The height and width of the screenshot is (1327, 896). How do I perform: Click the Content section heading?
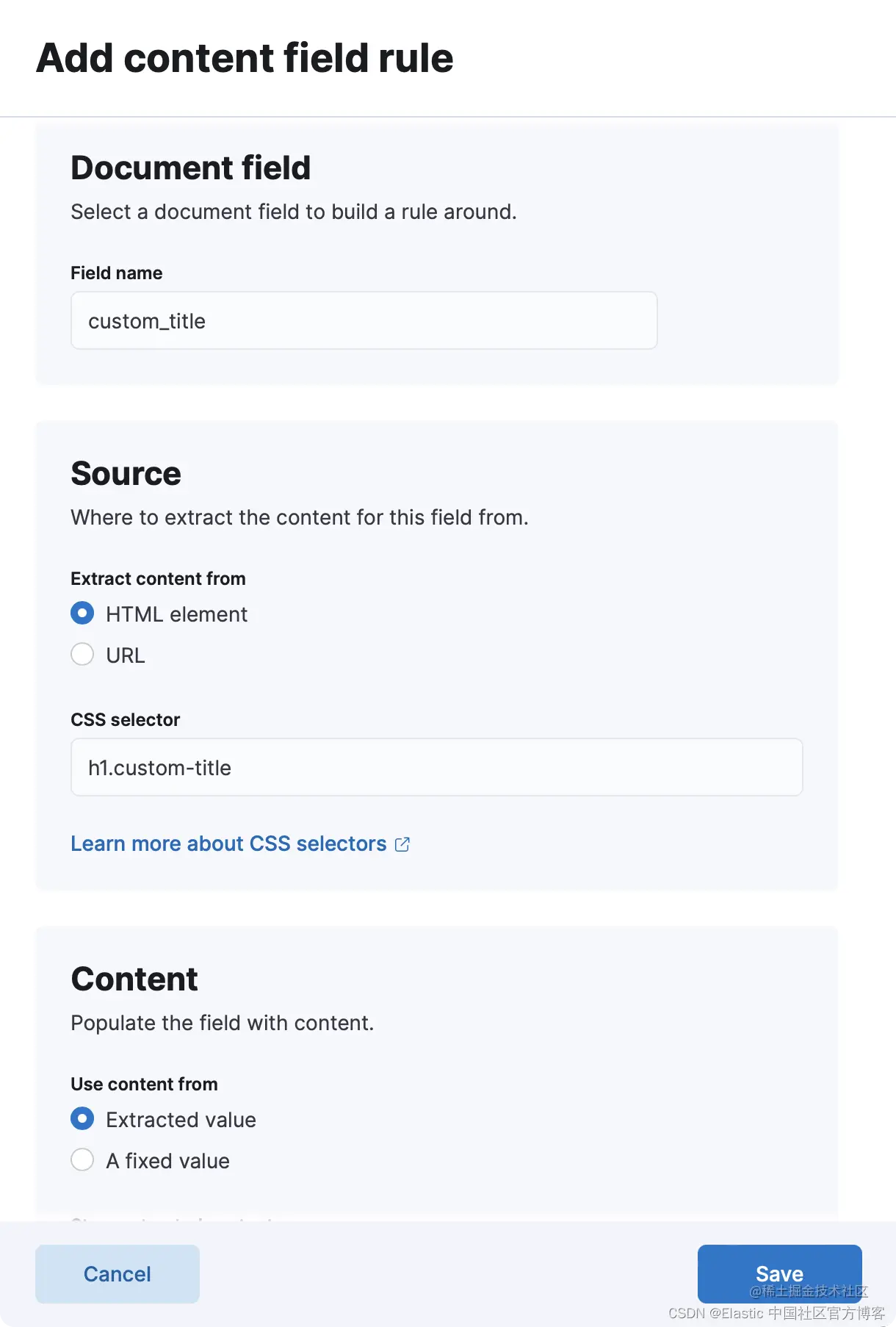134,979
